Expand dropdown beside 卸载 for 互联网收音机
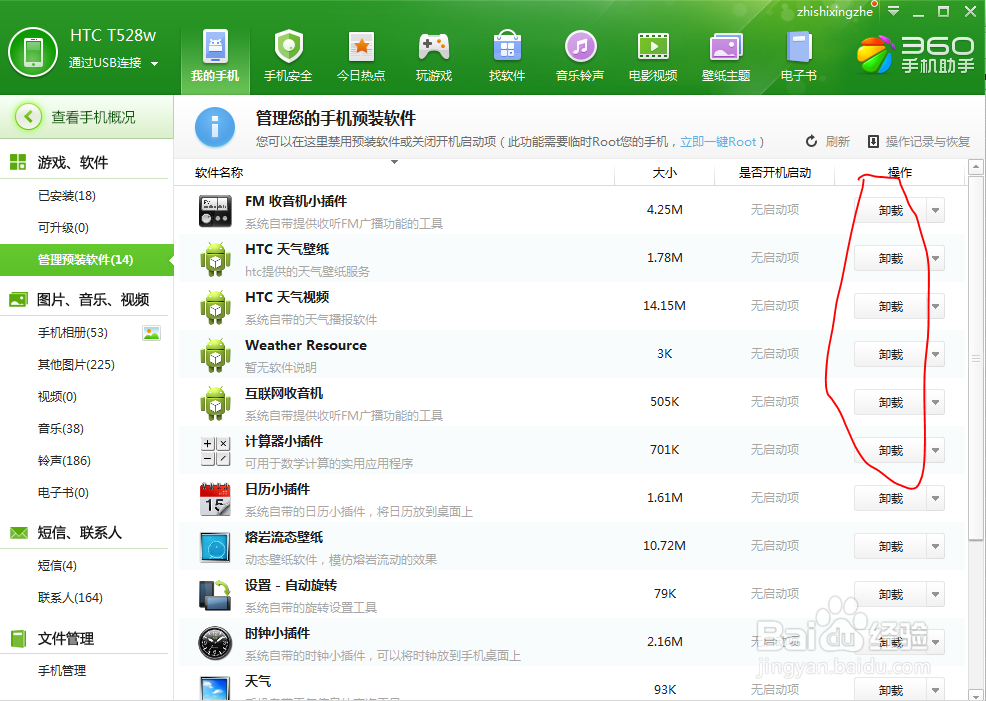 pyautogui.click(x=935, y=402)
